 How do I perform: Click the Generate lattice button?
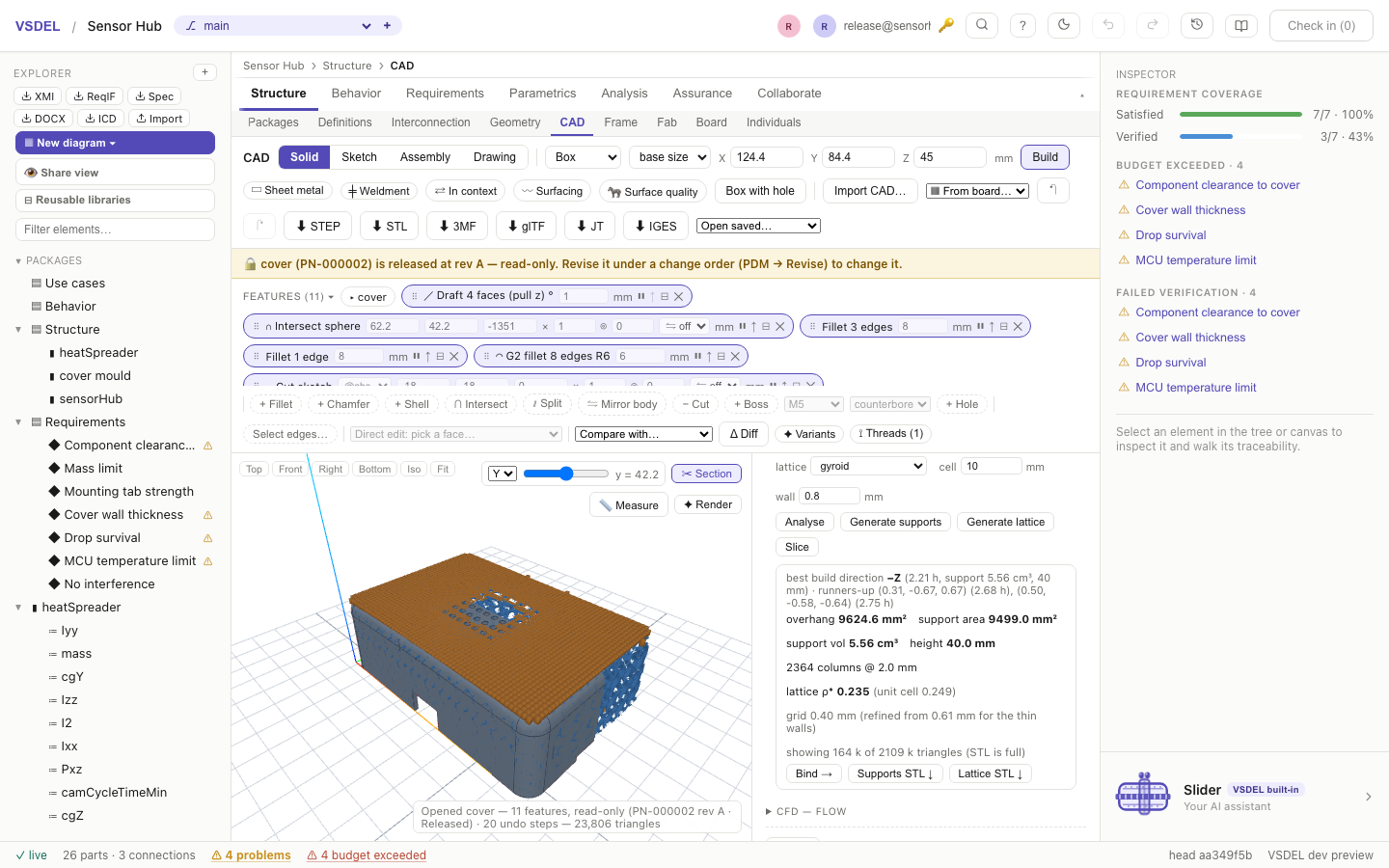tap(1006, 522)
